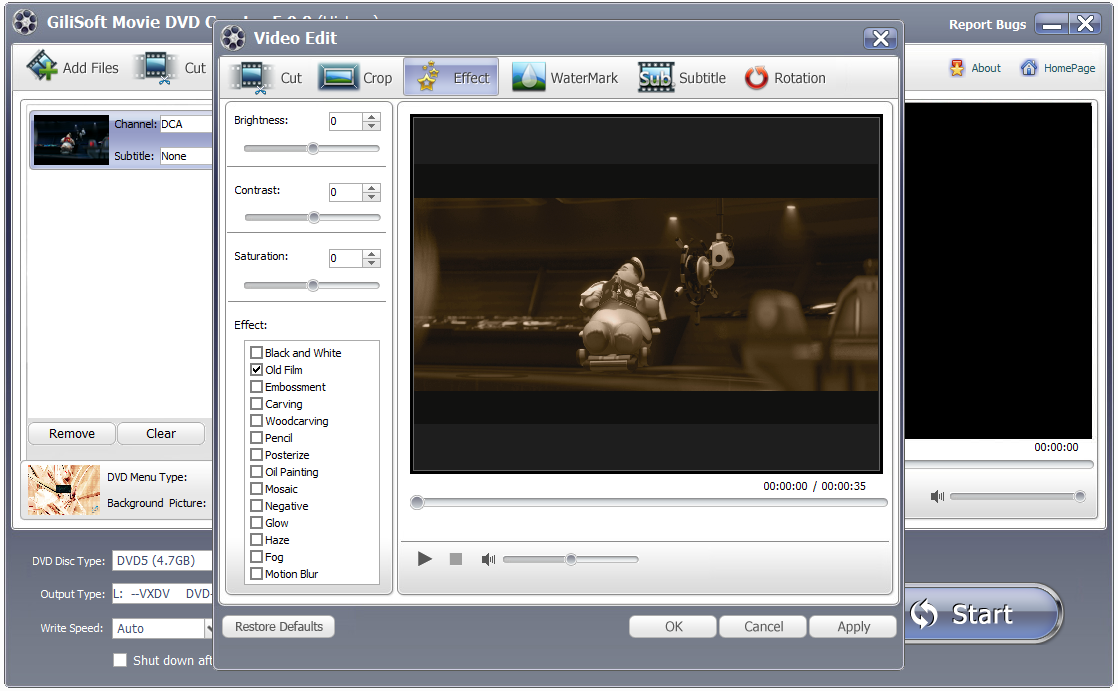
Task: Click the Restore Defaults button
Action: point(279,627)
